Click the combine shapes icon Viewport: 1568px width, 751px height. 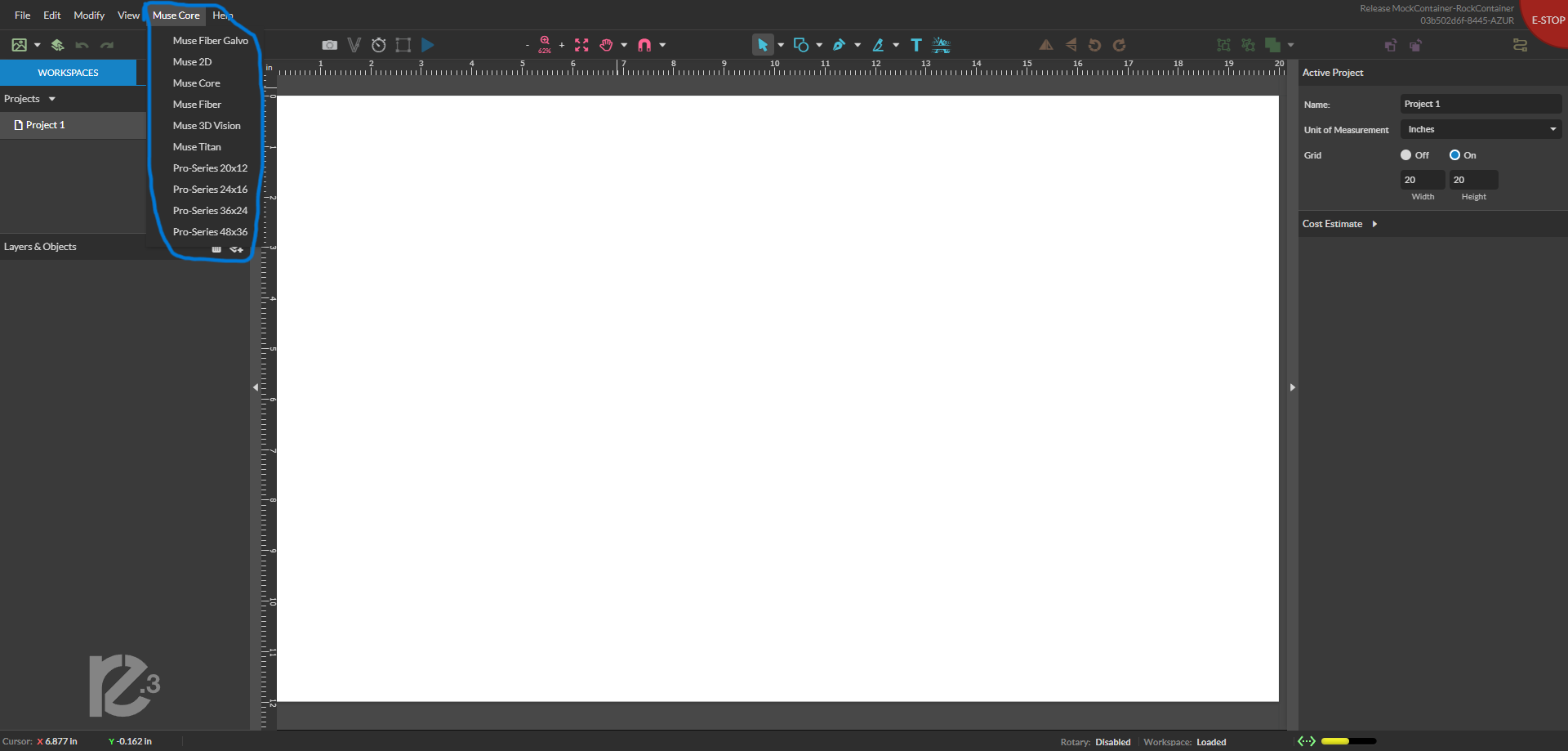pyautogui.click(x=1272, y=45)
